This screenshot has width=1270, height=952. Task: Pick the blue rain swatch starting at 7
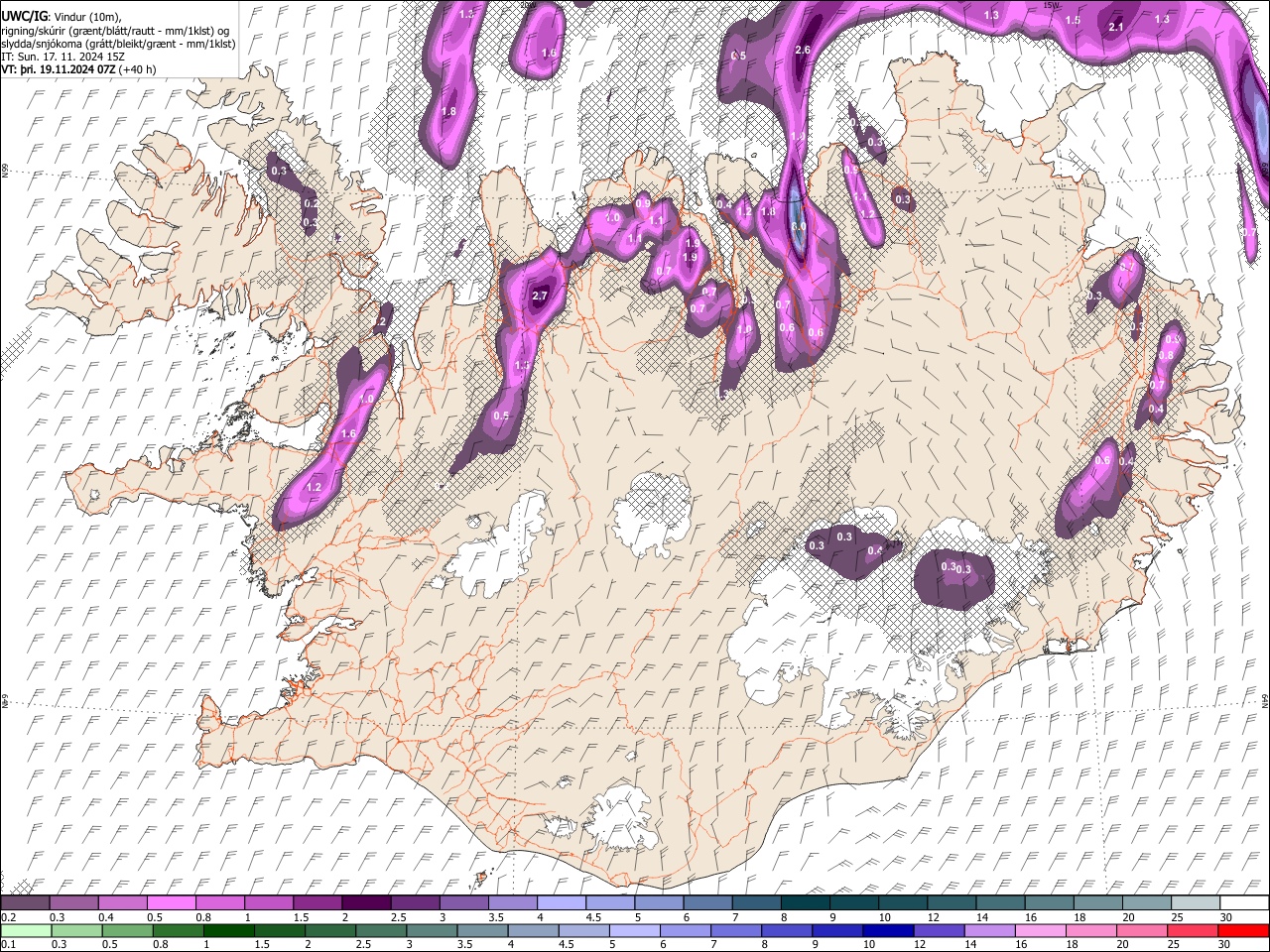(x=735, y=930)
